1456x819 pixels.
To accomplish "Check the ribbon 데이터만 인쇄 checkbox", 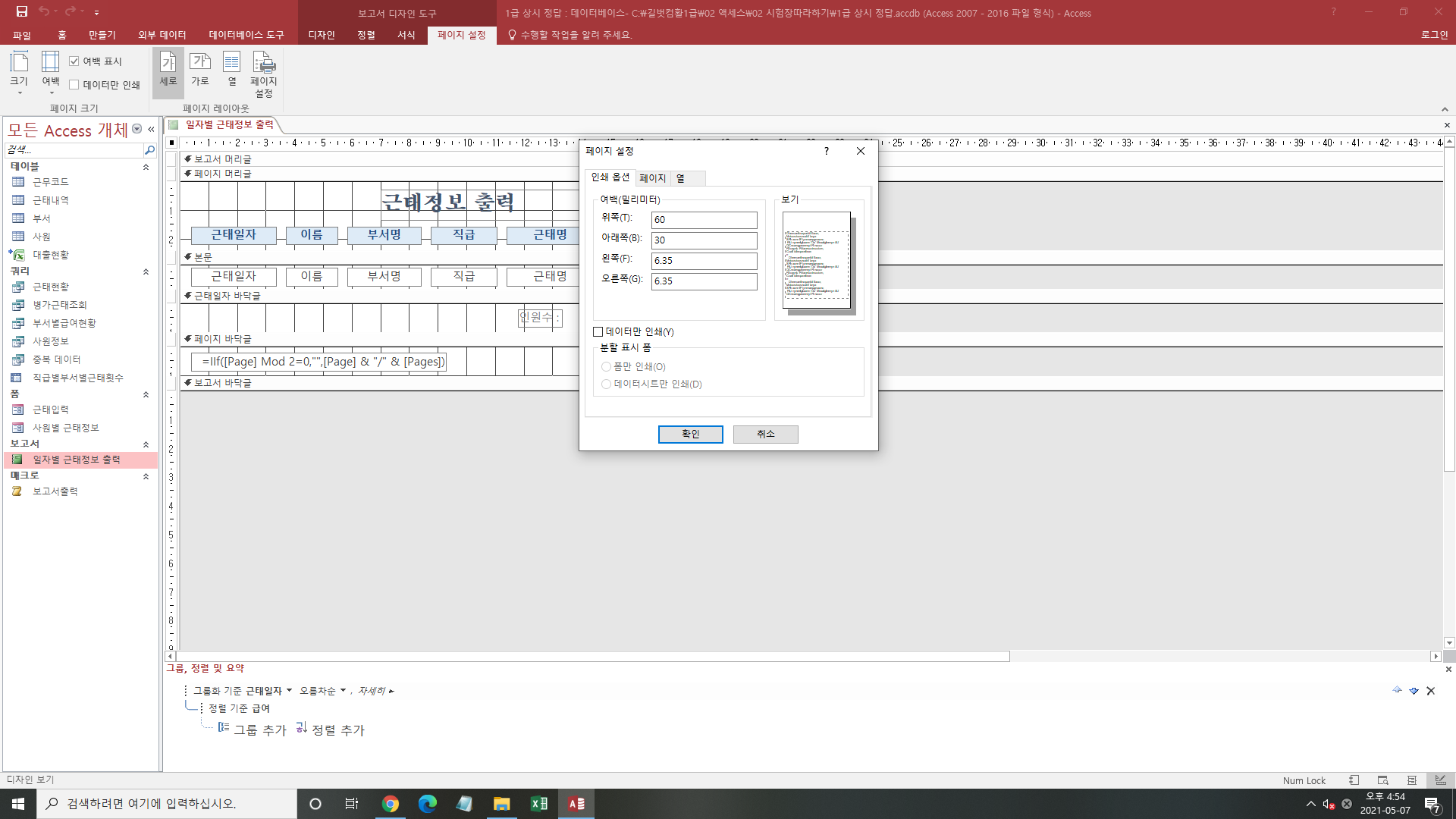I will click(74, 85).
